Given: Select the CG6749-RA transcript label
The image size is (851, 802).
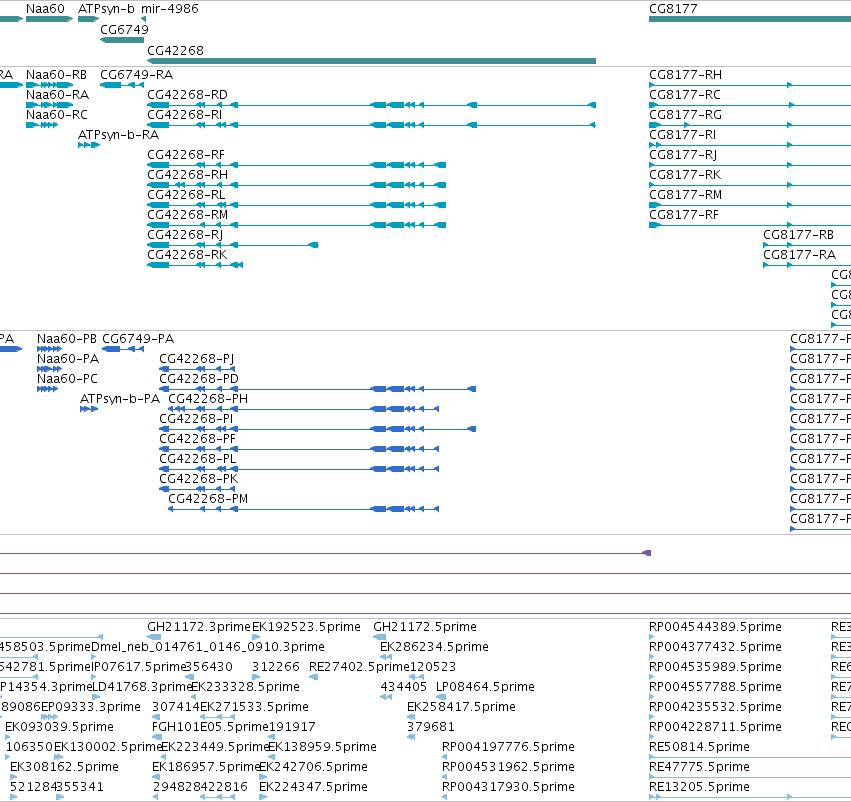Looking at the screenshot, I should pos(137,74).
